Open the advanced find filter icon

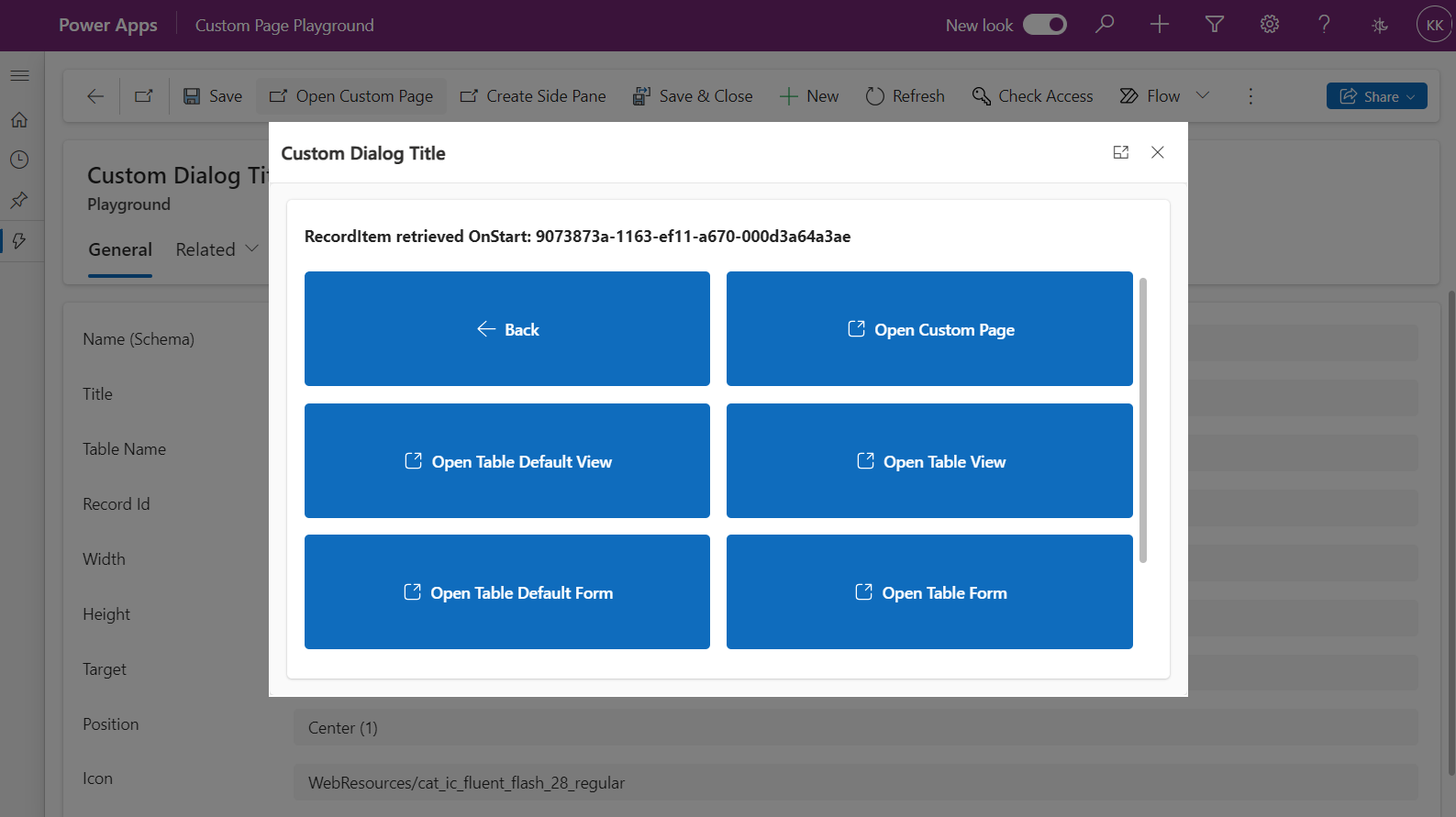click(x=1215, y=25)
